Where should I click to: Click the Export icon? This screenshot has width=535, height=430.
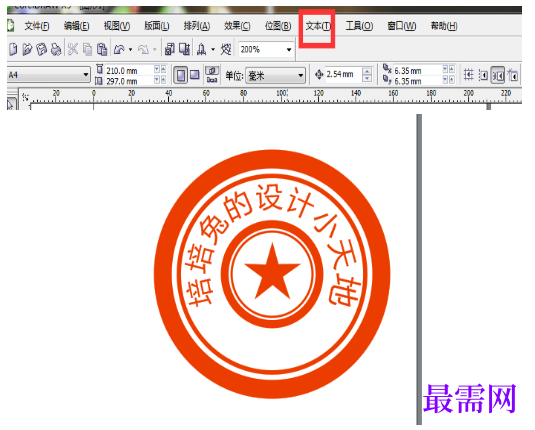pos(185,49)
